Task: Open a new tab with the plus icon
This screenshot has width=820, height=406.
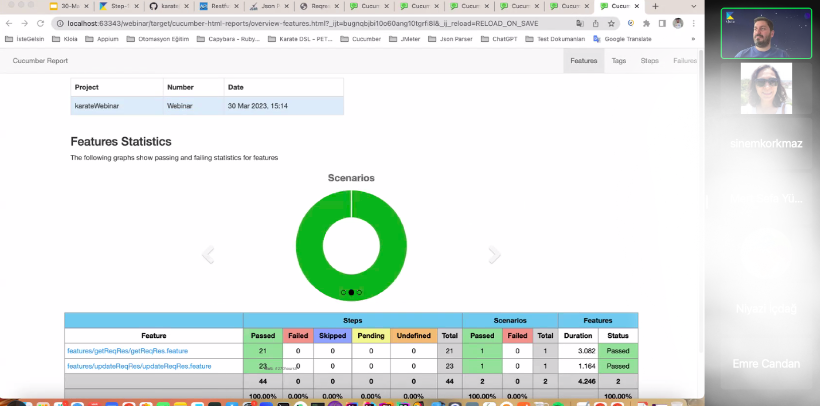Action: point(655,6)
